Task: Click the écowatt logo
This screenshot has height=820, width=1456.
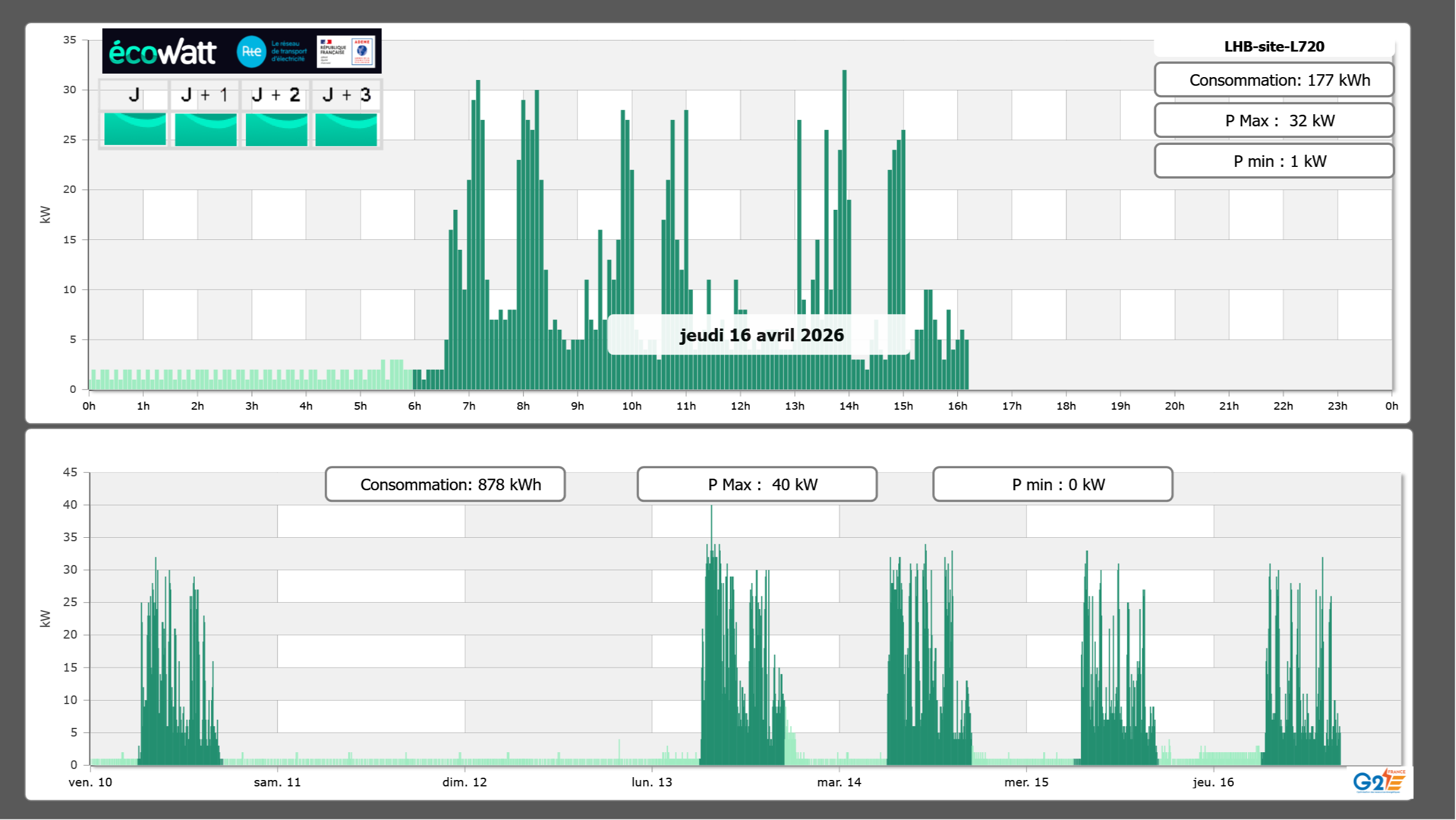Action: 163,52
